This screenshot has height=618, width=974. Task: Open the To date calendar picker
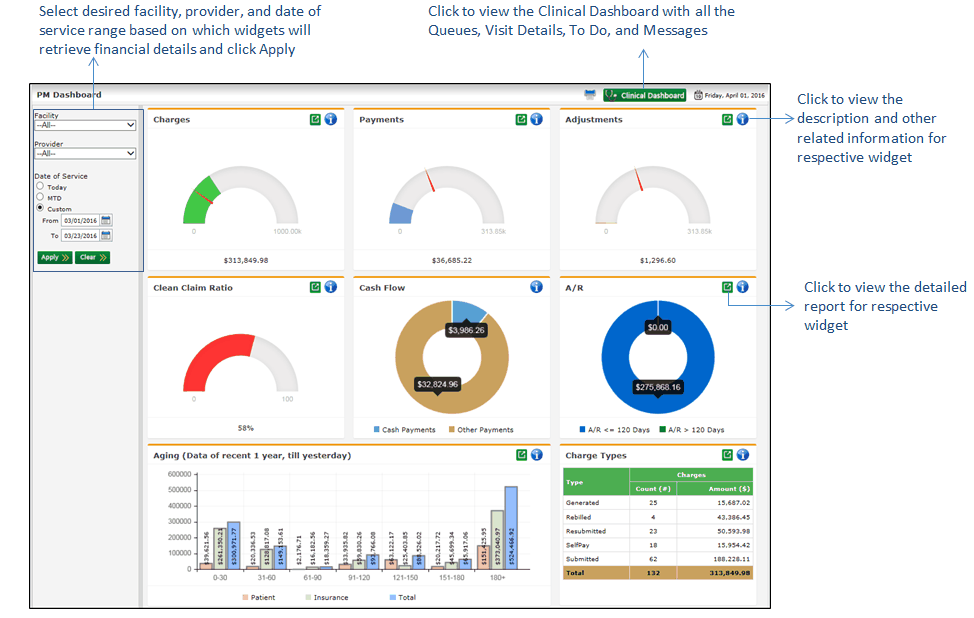[106, 235]
